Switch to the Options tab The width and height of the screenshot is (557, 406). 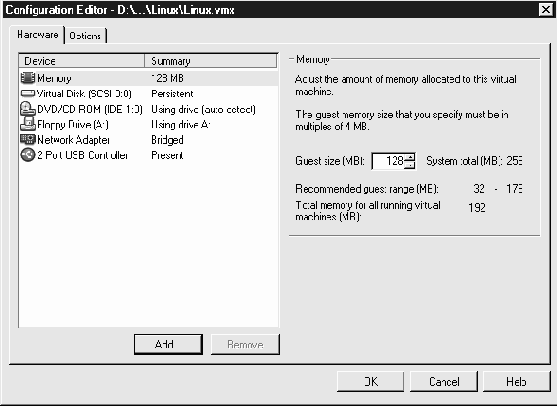[85, 36]
